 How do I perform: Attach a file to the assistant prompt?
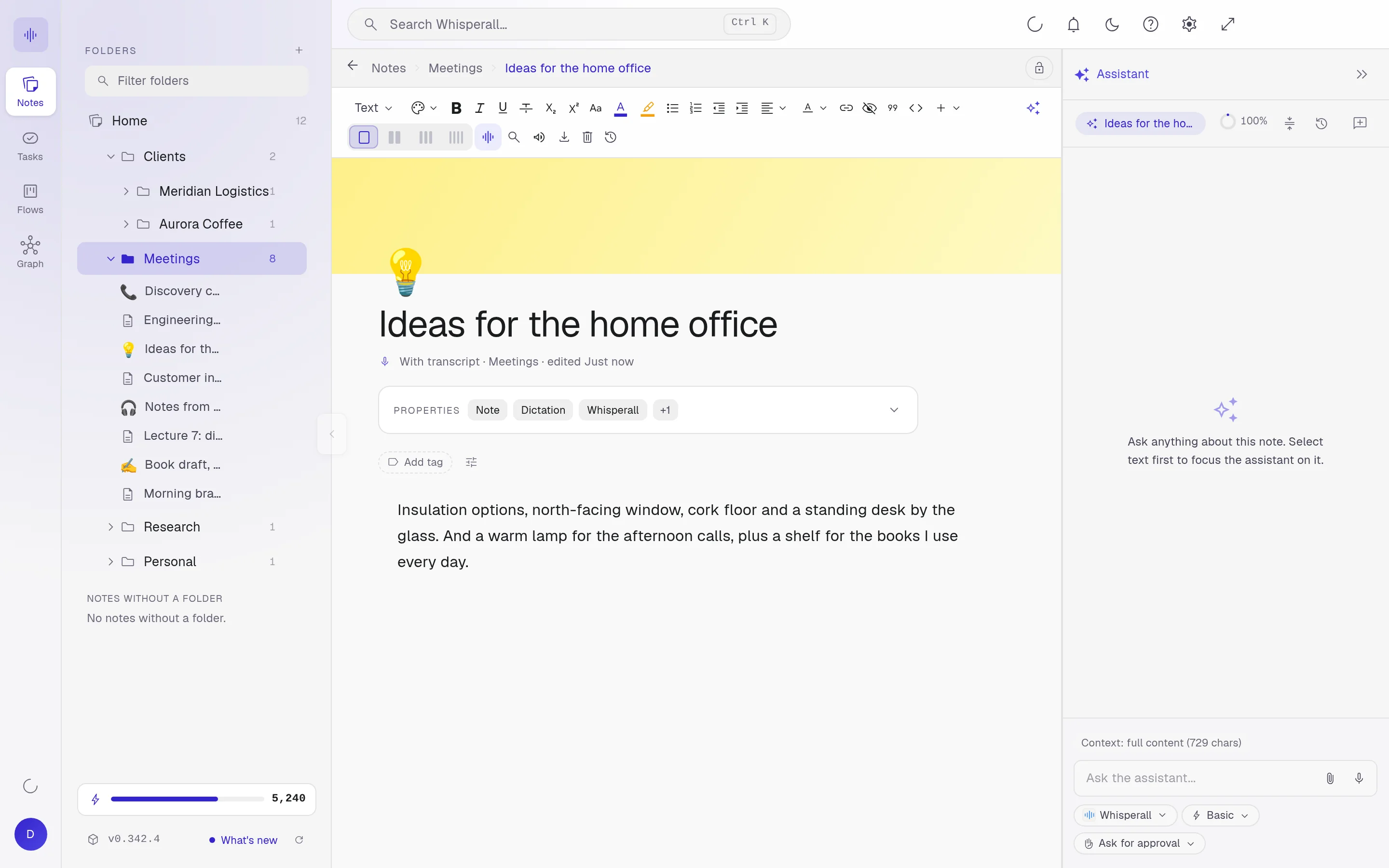pyautogui.click(x=1330, y=778)
